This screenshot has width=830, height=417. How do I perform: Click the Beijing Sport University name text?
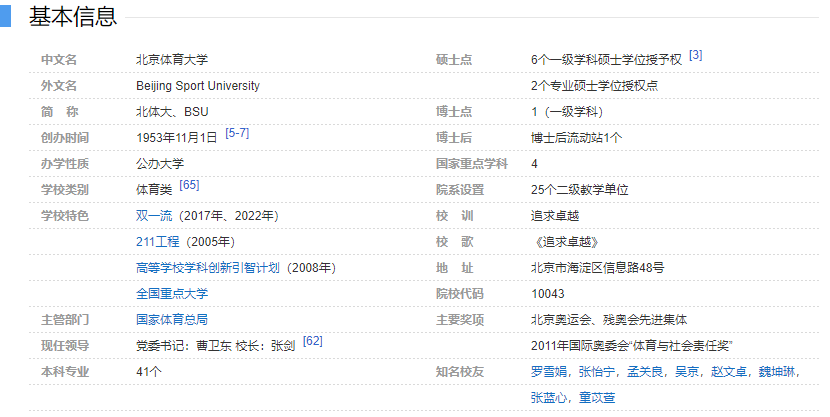pyautogui.click(x=197, y=86)
